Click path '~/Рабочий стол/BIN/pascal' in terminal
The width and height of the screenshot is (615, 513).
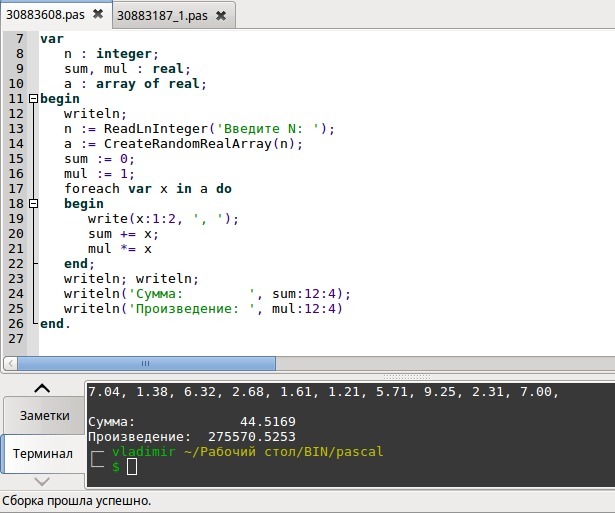[x=284, y=451]
